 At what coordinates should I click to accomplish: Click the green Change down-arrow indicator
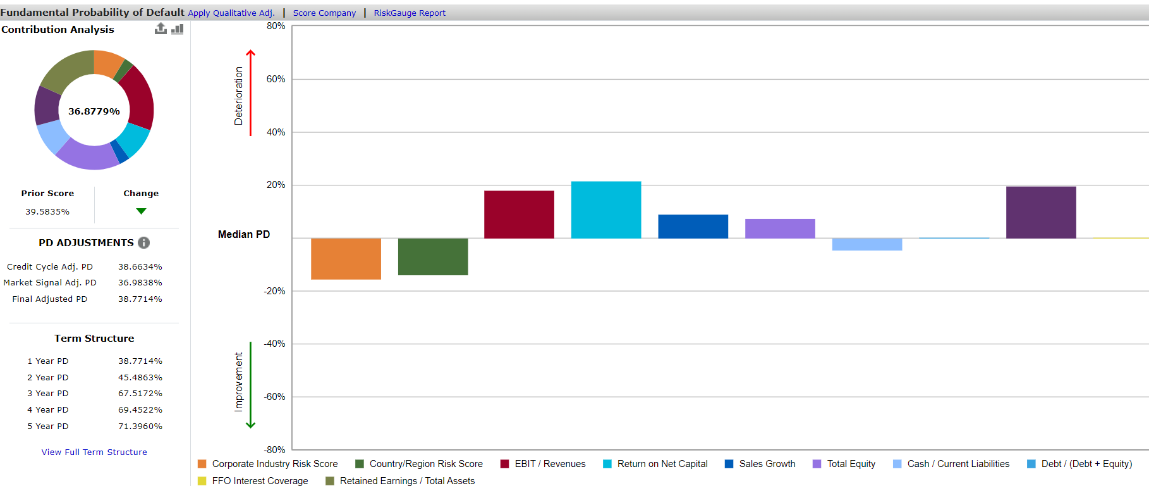[x=141, y=211]
